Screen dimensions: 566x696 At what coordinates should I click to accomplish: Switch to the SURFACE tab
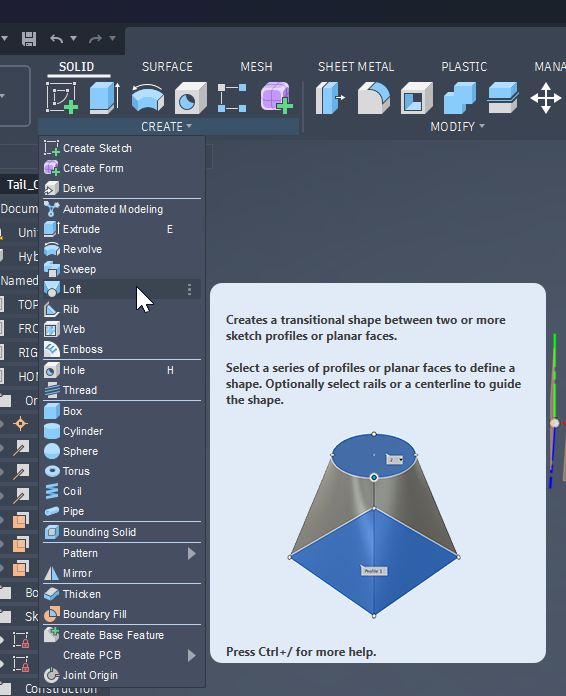pos(167,67)
